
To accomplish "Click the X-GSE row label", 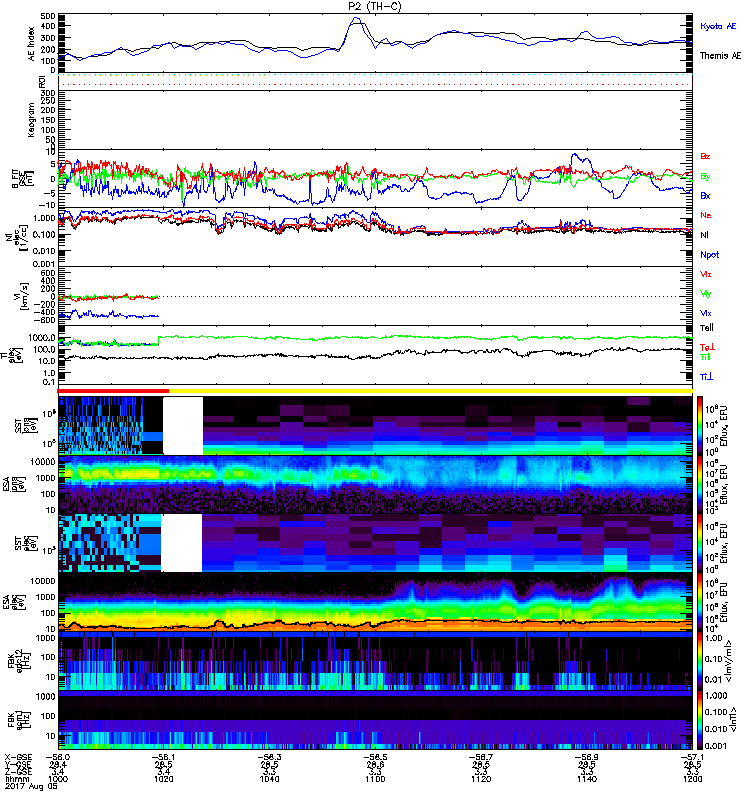I will tap(18, 758).
